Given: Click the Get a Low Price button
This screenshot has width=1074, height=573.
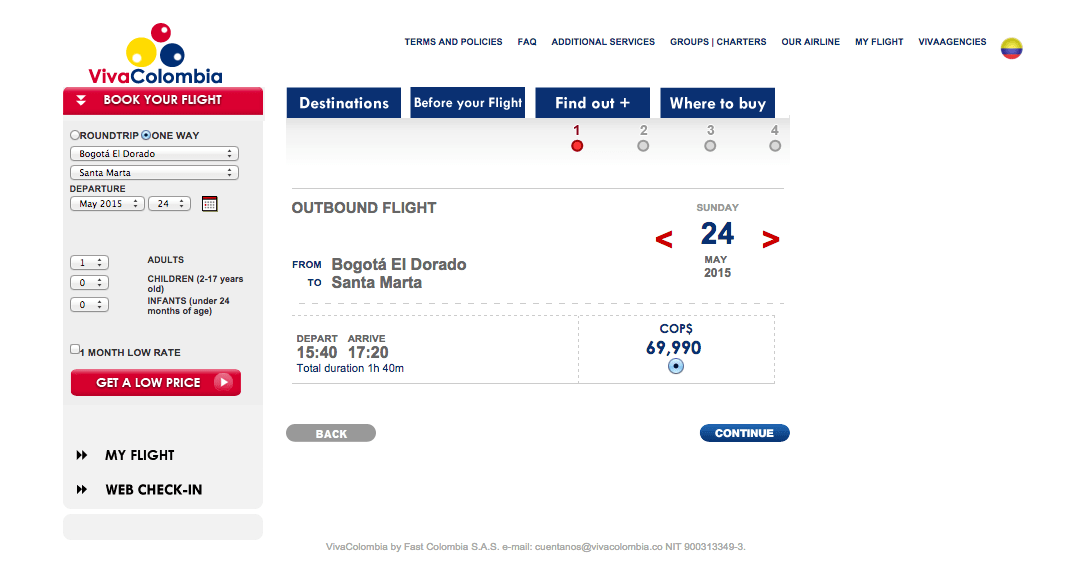Looking at the screenshot, I should (156, 383).
